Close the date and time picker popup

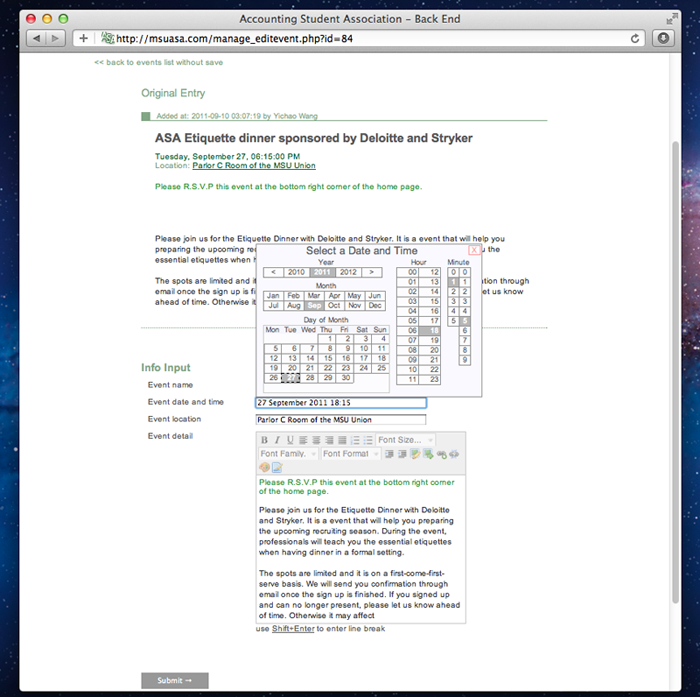click(474, 250)
